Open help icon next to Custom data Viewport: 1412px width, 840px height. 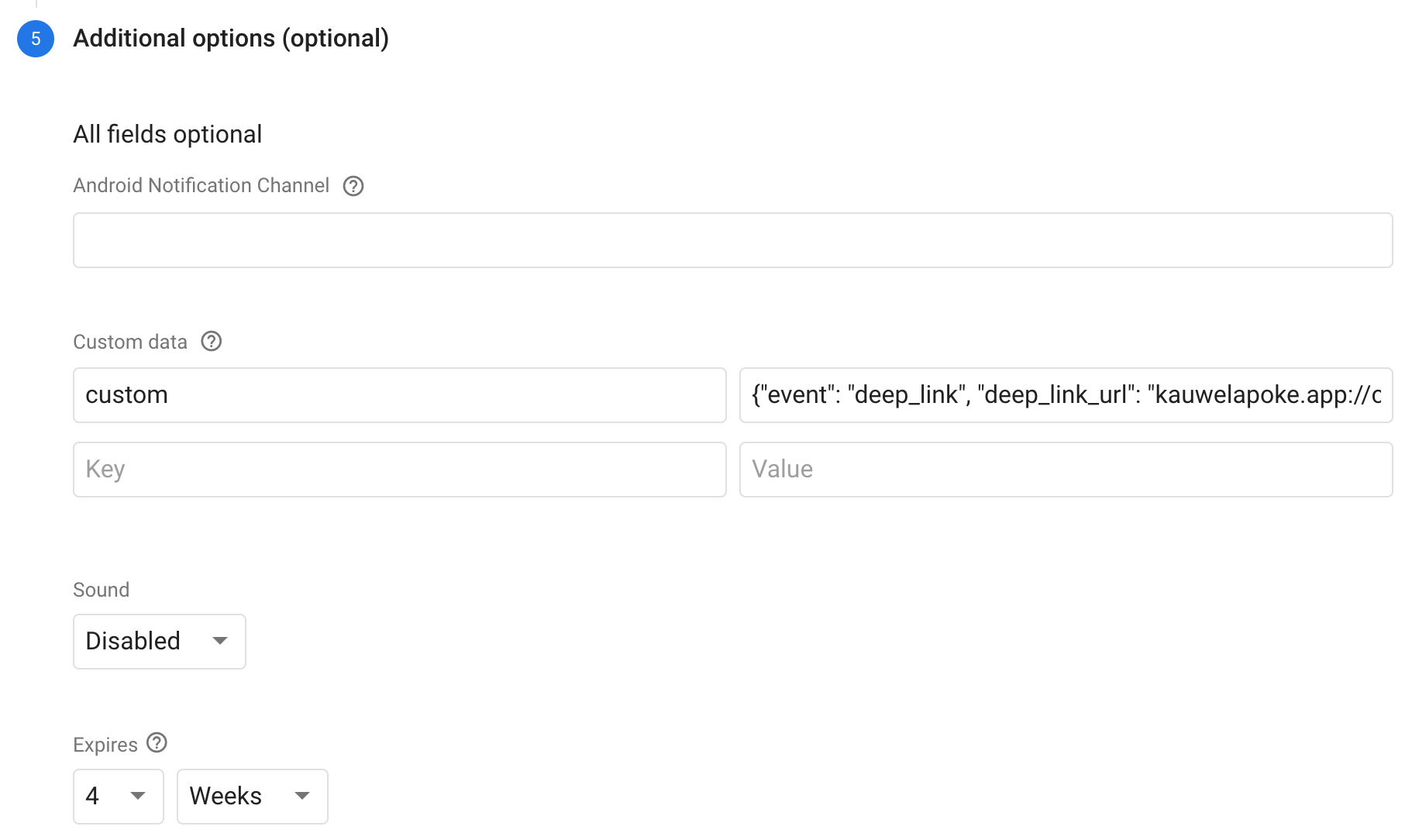[212, 341]
